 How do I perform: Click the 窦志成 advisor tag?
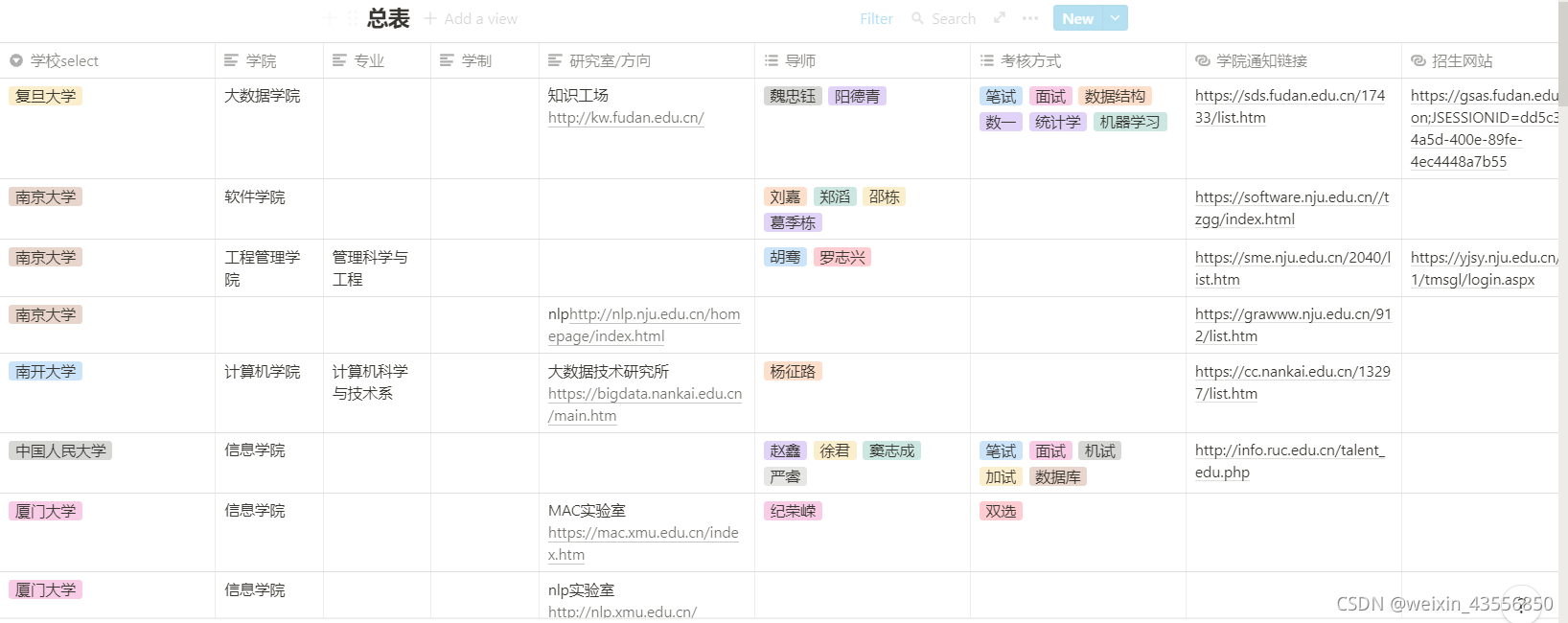pos(891,450)
